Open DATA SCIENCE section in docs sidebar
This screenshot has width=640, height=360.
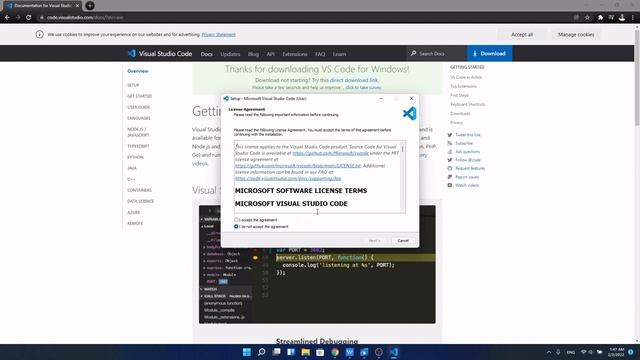coord(140,201)
